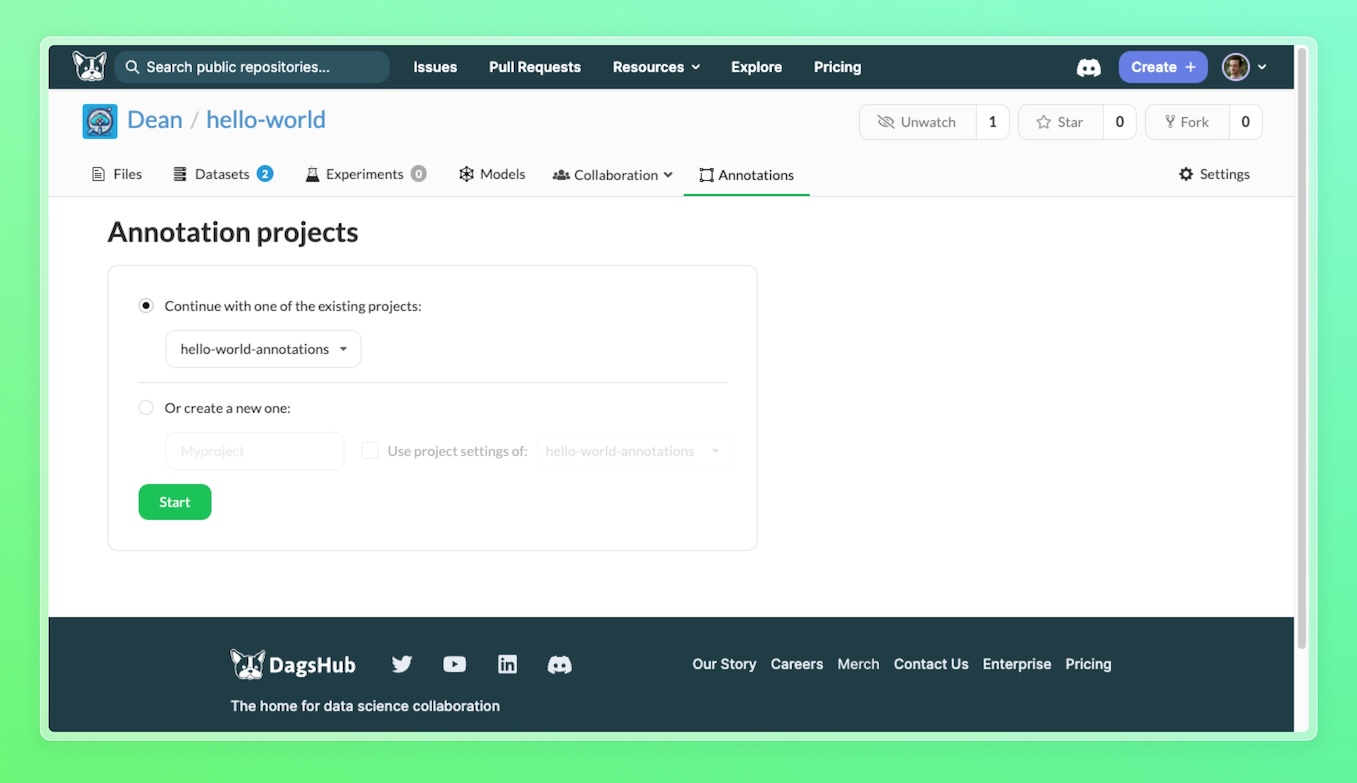This screenshot has width=1357, height=783.
Task: Select 'Continue with one of the existing projects' radio
Action: click(x=146, y=306)
